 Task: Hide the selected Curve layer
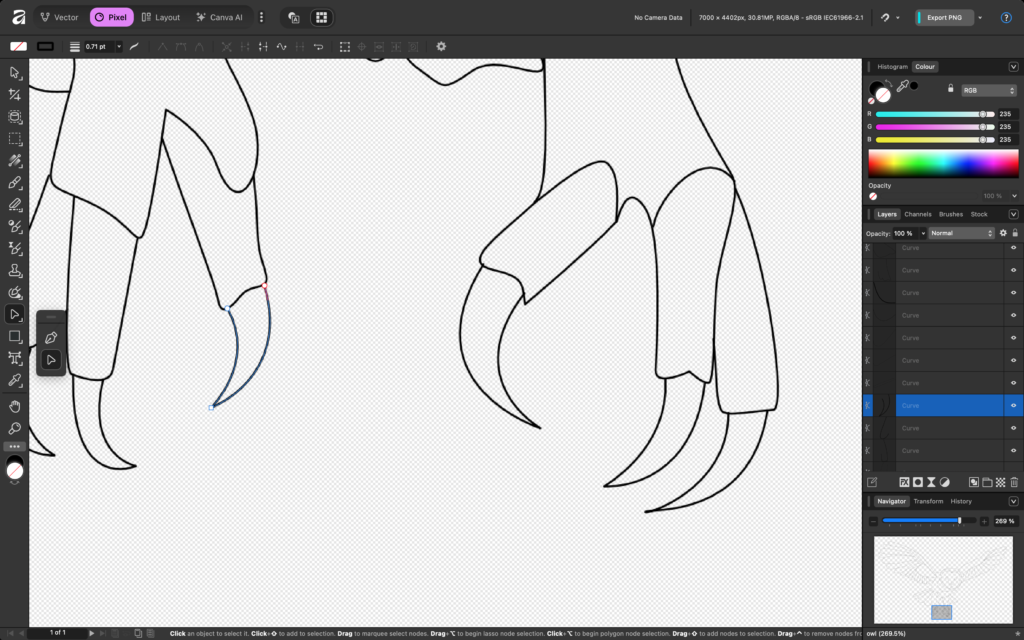(1013, 405)
